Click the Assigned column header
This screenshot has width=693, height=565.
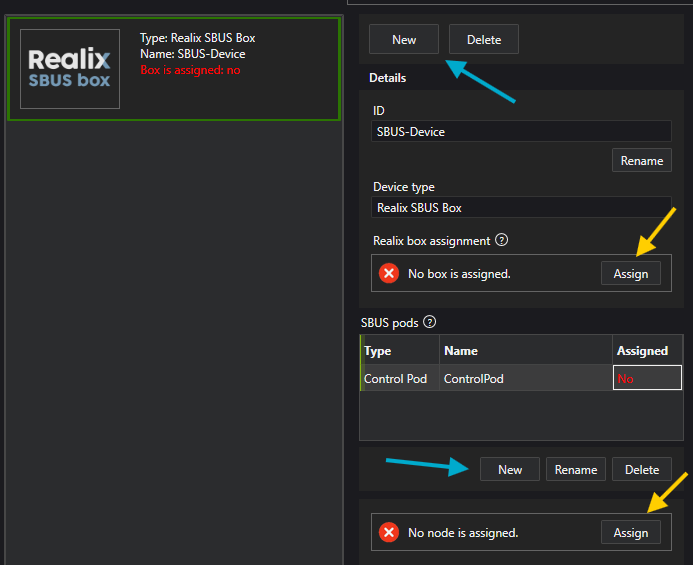[647, 350]
